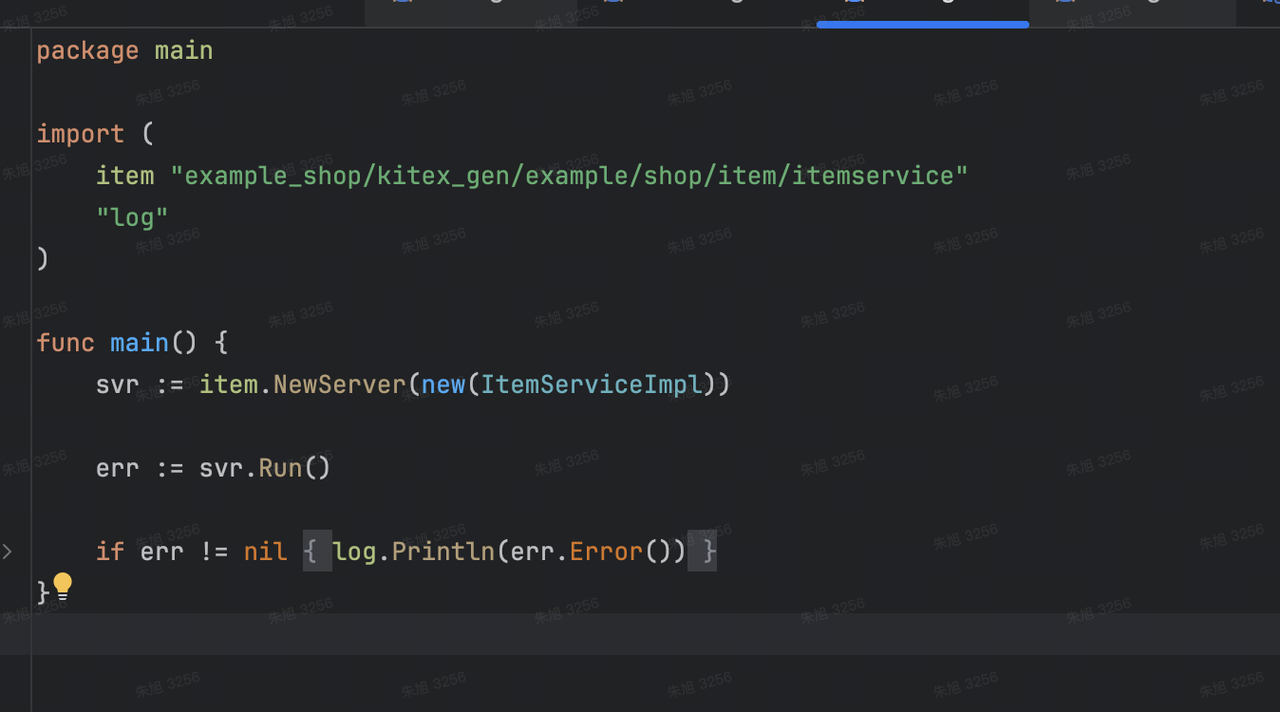Click the 'new' builtin keyword
Image resolution: width=1280 pixels, height=712 pixels.
click(x=444, y=385)
